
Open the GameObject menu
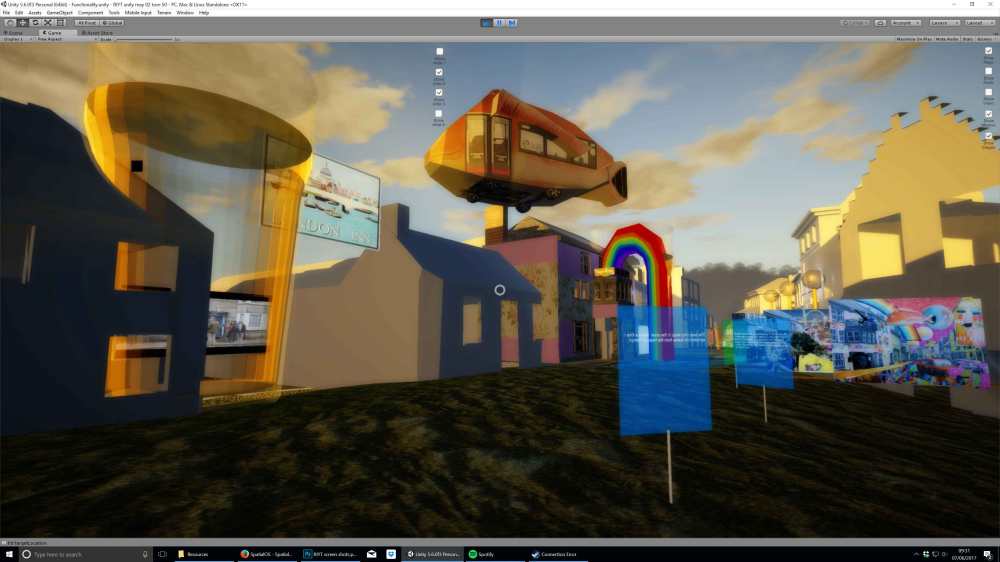[60, 13]
